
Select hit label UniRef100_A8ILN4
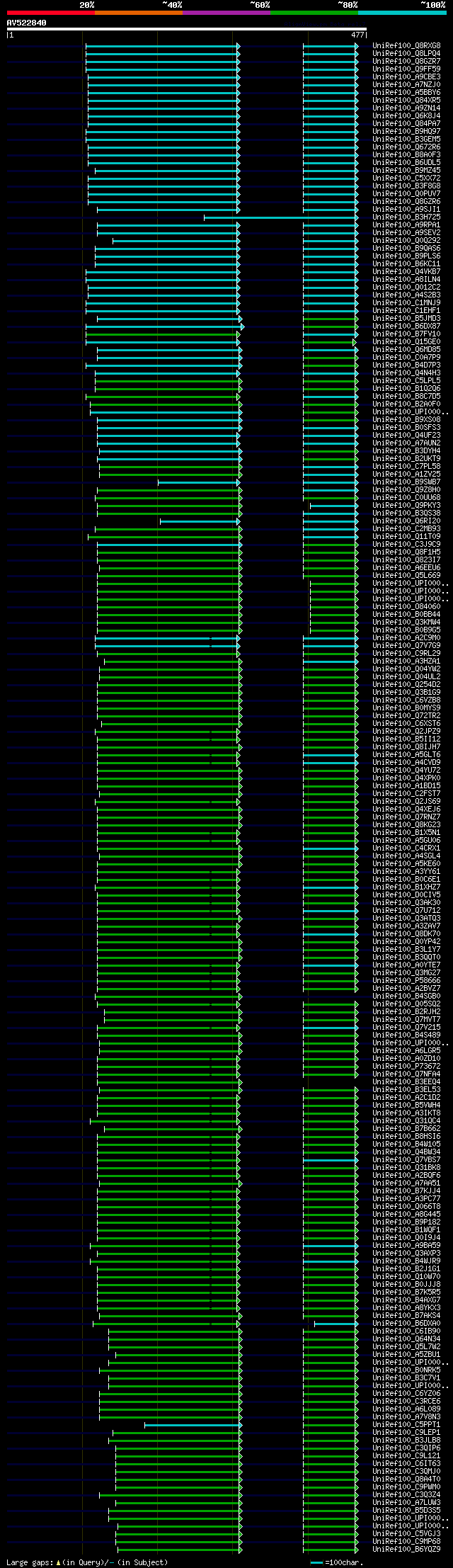pos(406,279)
